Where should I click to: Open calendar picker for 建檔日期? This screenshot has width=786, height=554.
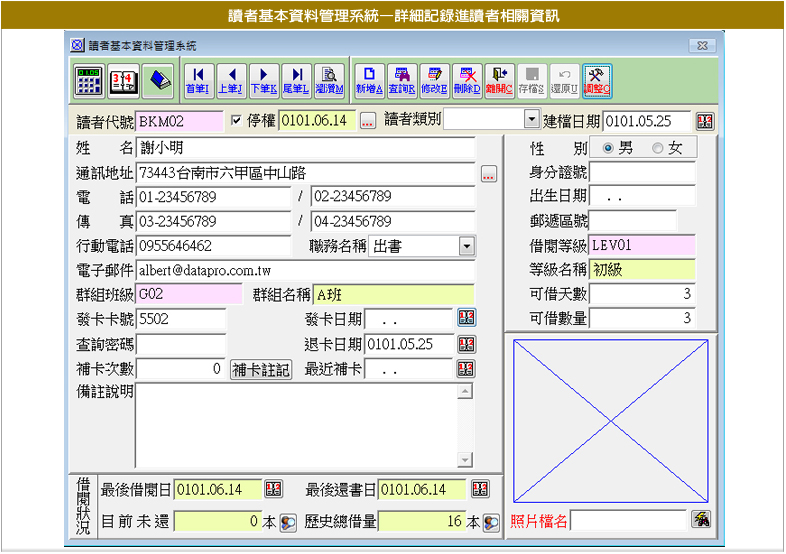pyautogui.click(x=705, y=121)
